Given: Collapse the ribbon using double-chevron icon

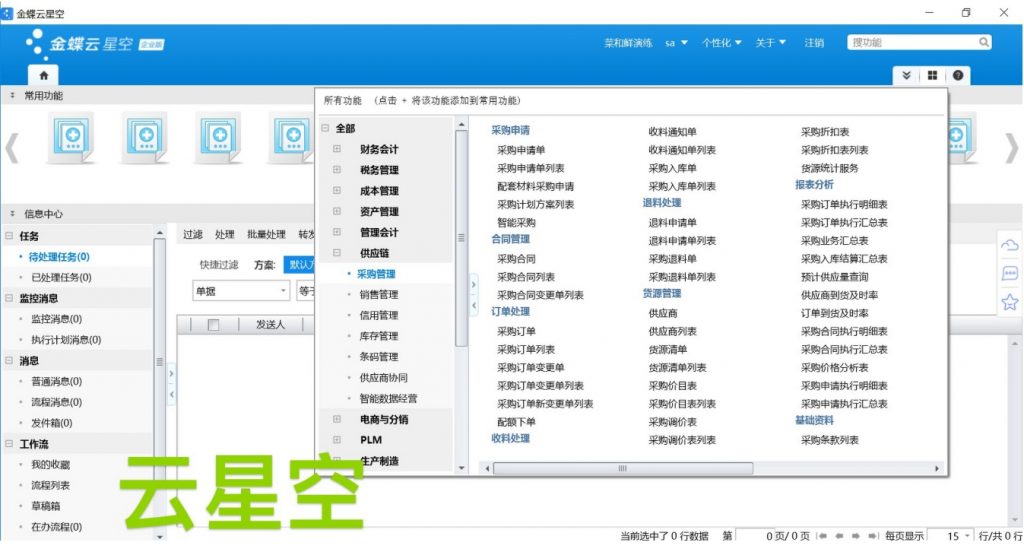Looking at the screenshot, I should [x=906, y=75].
